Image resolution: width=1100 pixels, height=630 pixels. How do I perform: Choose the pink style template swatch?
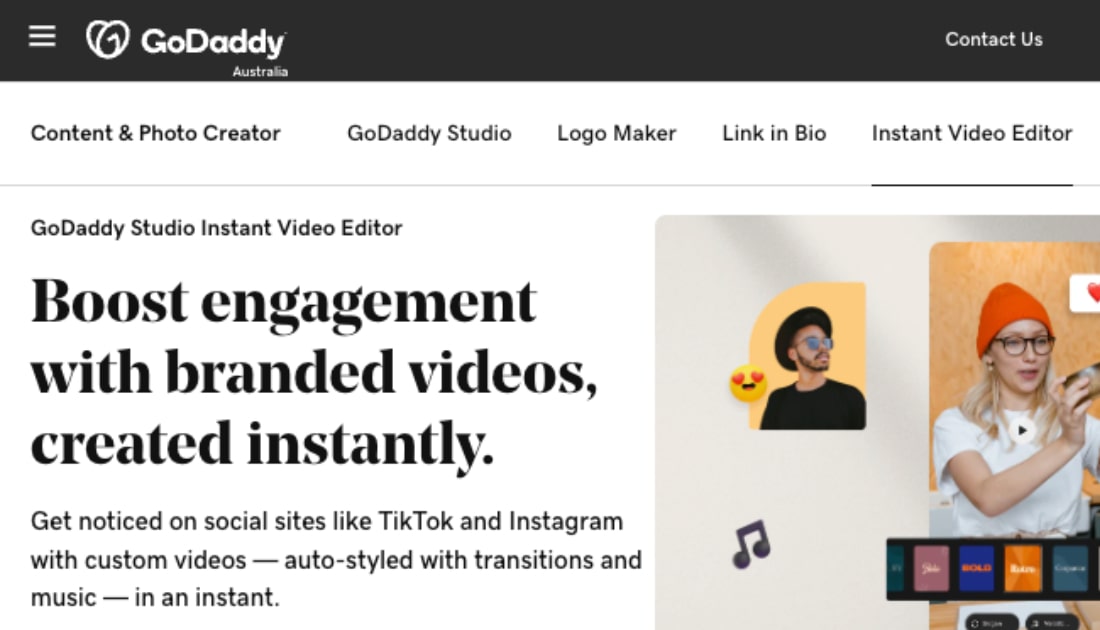coord(932,568)
